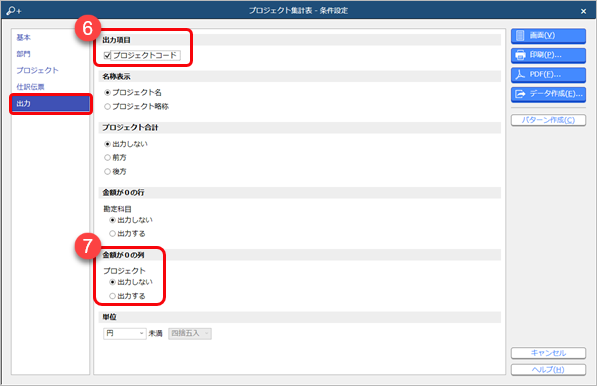This screenshot has width=597, height=386.
Task: Select the 出力 tab in sidebar
Action: [x=51, y=104]
